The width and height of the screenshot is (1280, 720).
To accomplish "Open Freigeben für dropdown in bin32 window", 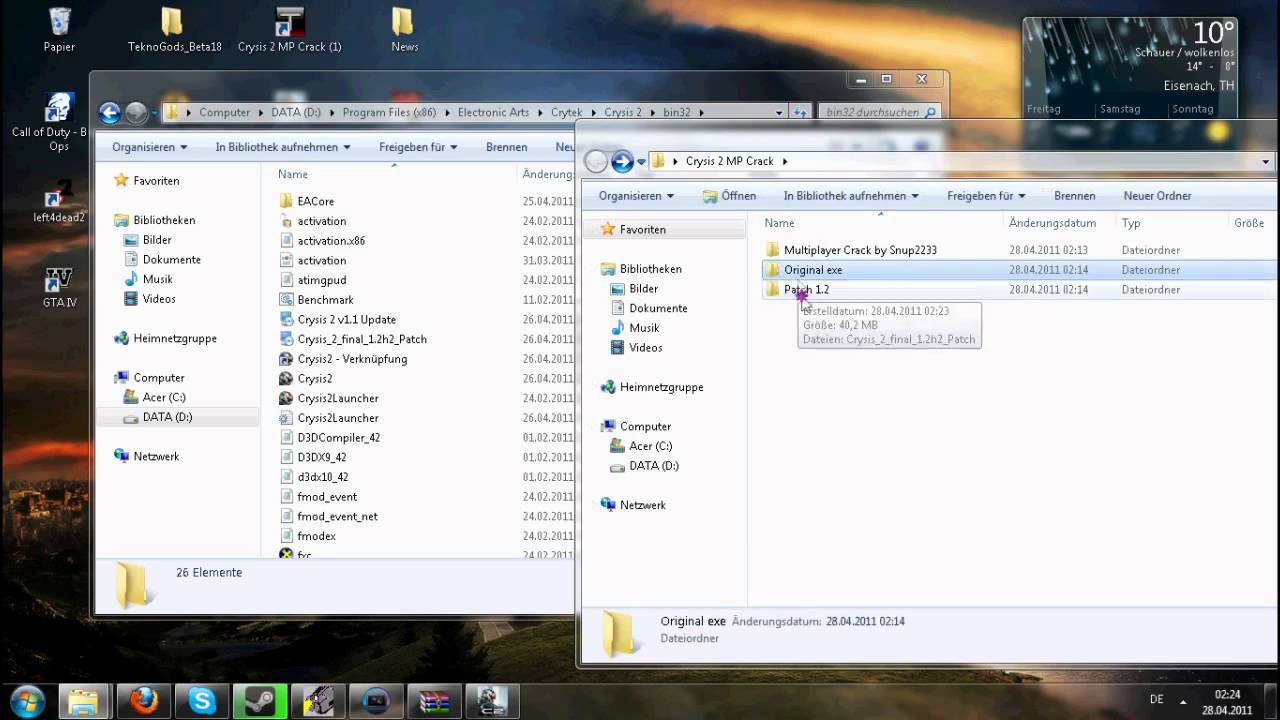I will 418,147.
